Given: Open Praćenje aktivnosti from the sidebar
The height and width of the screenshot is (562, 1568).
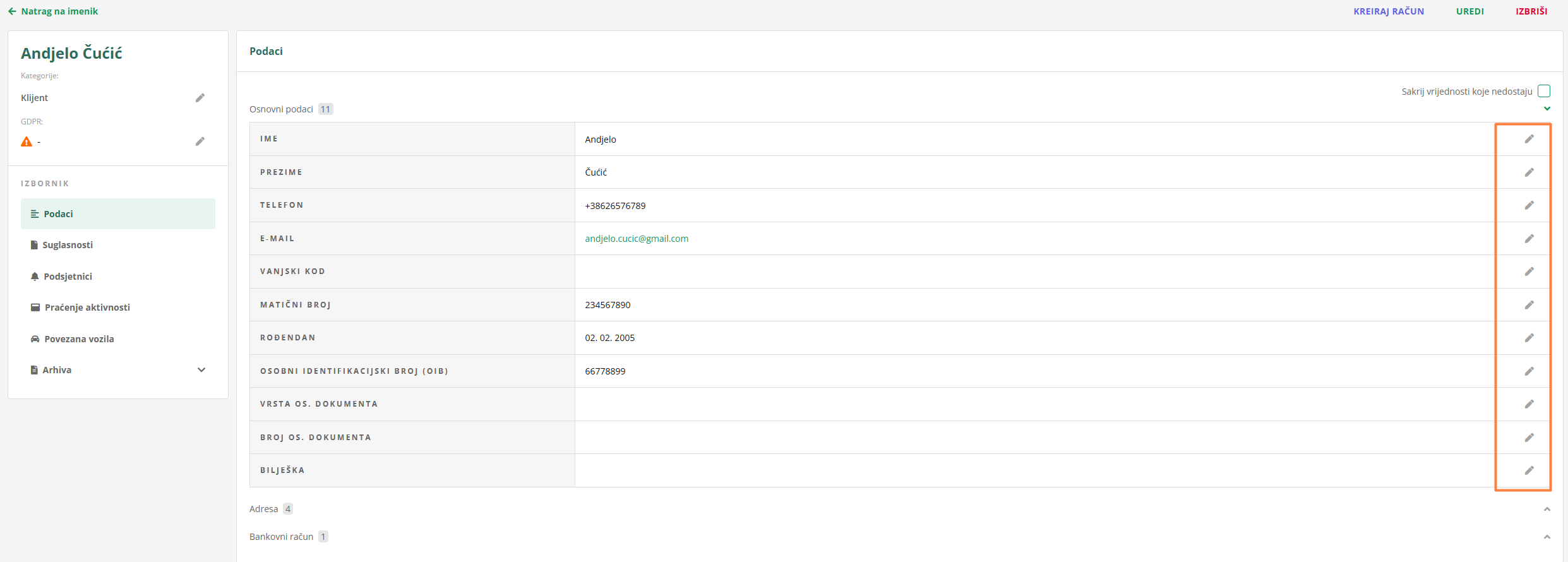Looking at the screenshot, I should click(x=87, y=308).
